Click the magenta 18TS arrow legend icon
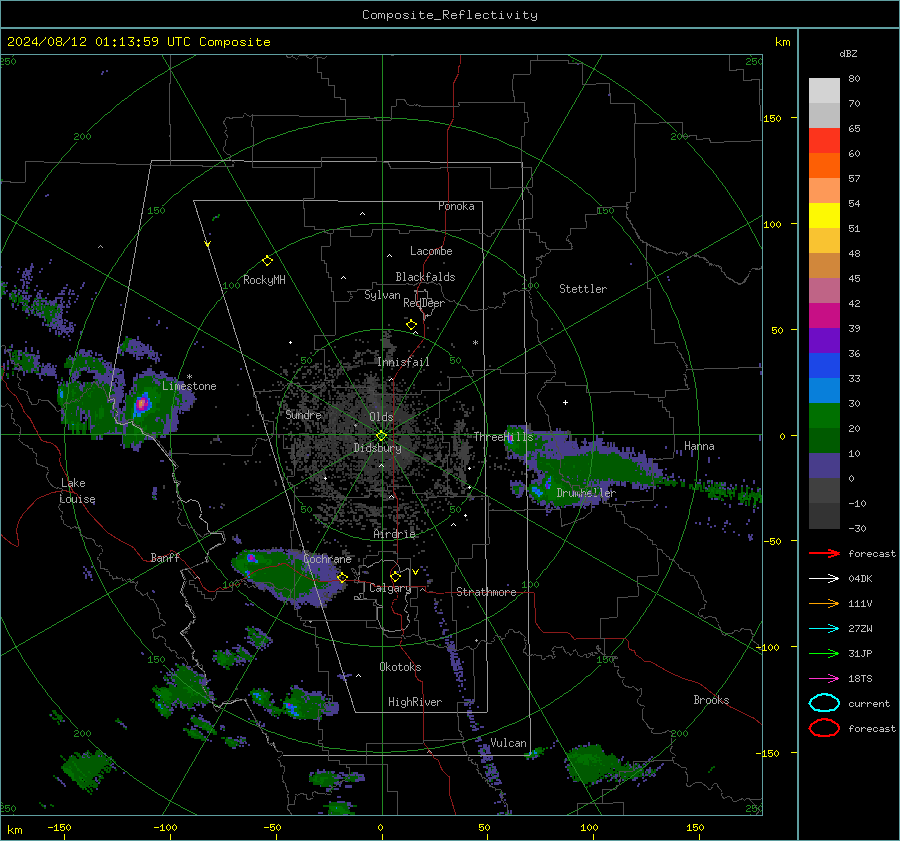This screenshot has width=900, height=841. (x=824, y=679)
